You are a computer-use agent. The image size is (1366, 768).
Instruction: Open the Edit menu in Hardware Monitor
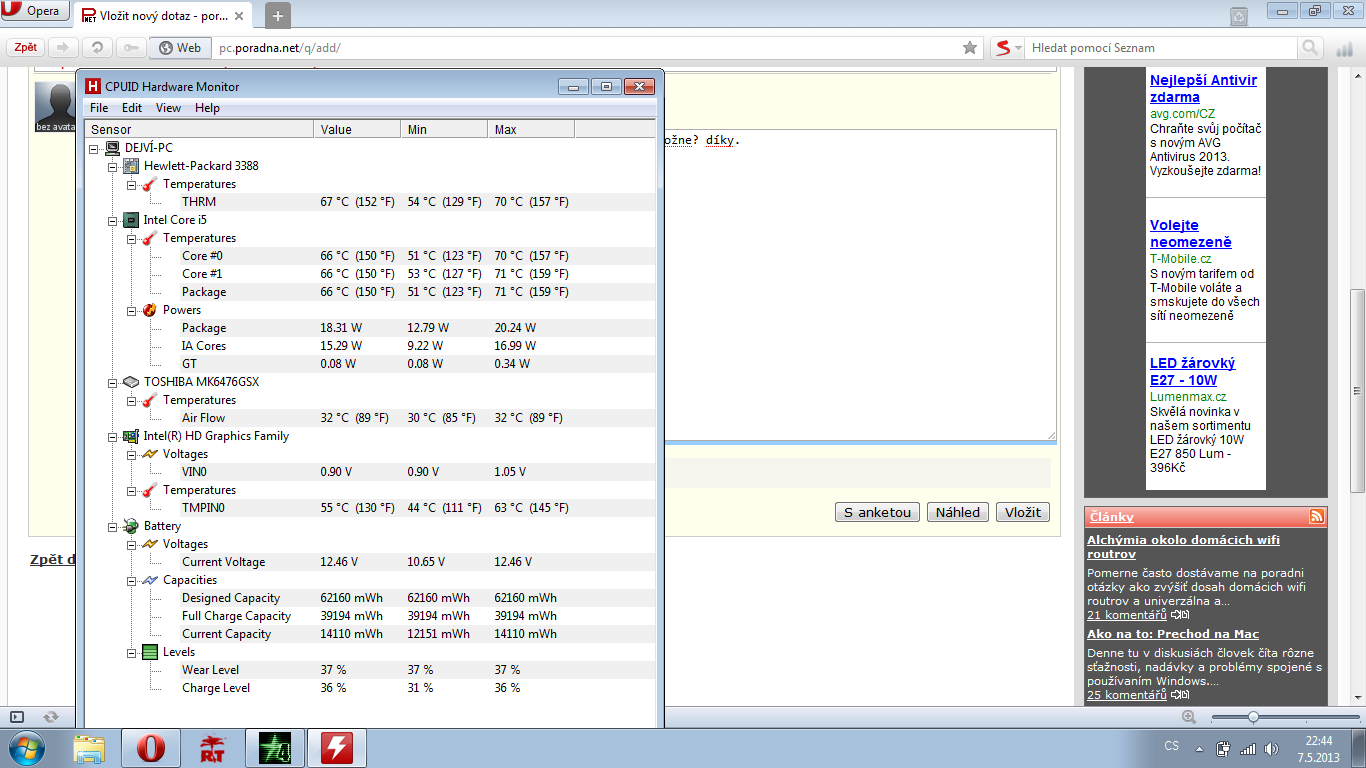132,108
